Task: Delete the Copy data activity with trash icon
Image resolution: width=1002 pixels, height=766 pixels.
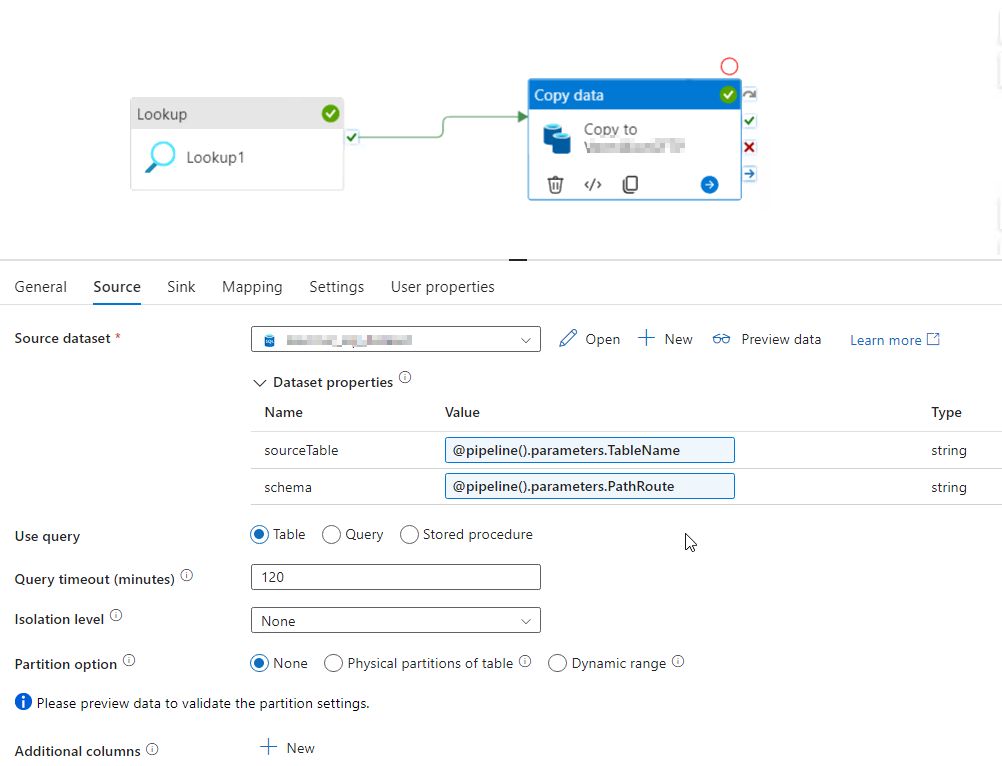Action: pos(555,185)
